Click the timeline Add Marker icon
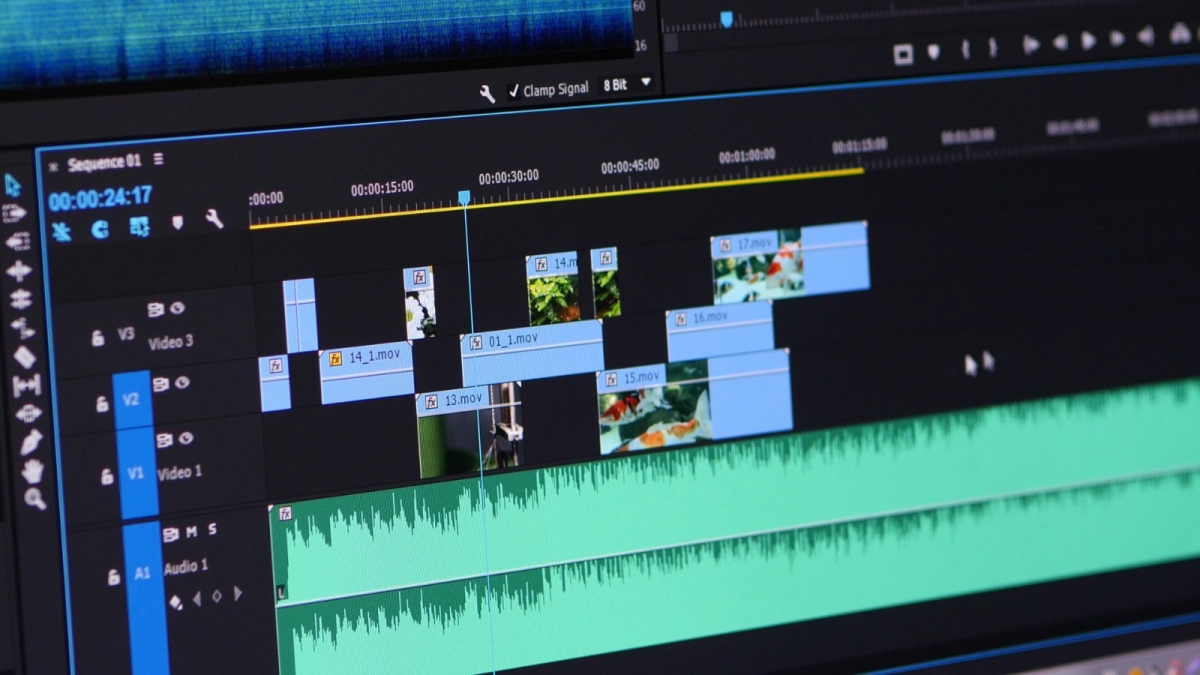 [x=178, y=222]
